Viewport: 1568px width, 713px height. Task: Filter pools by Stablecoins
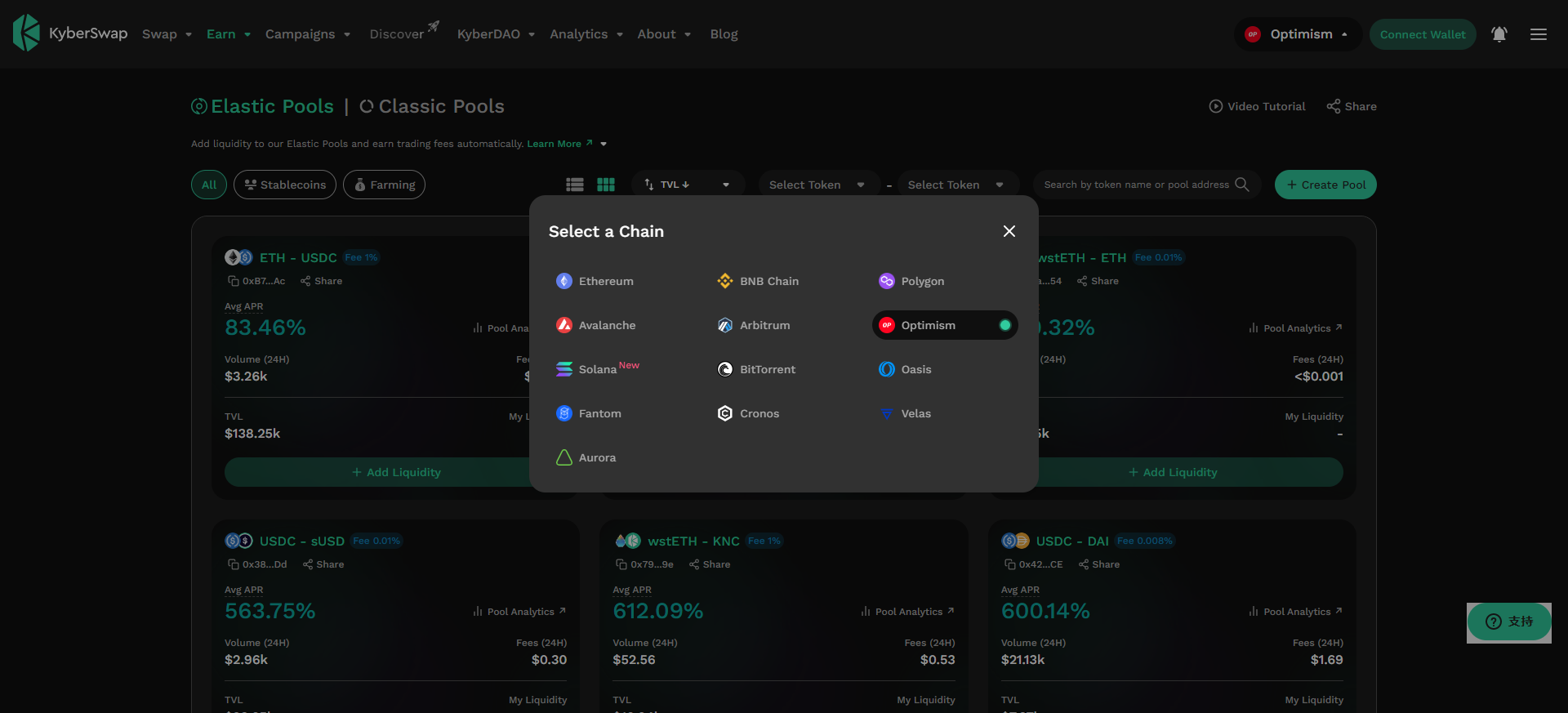(285, 185)
